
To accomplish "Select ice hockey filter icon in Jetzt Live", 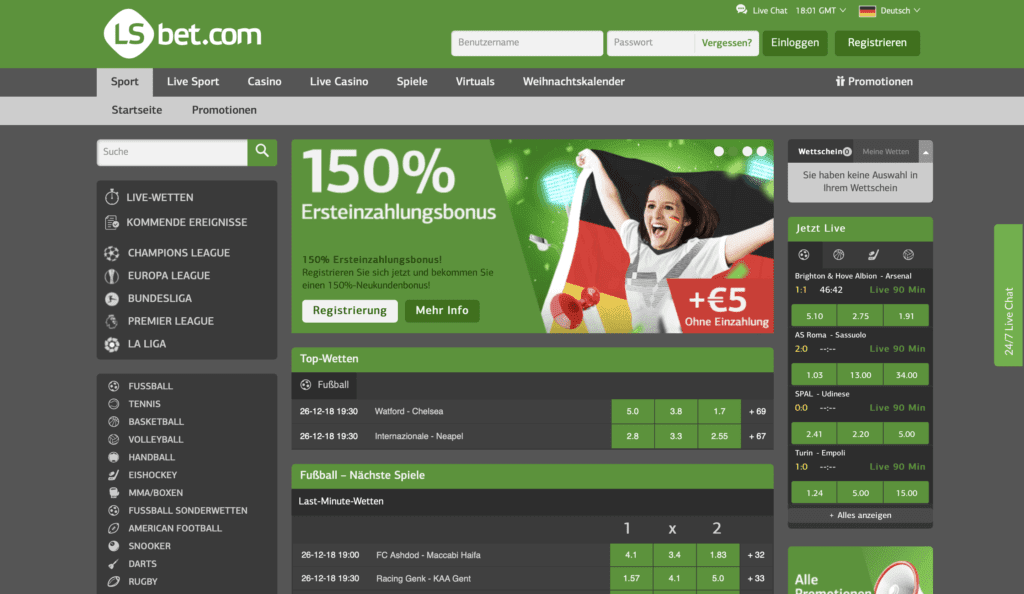I will coord(873,255).
